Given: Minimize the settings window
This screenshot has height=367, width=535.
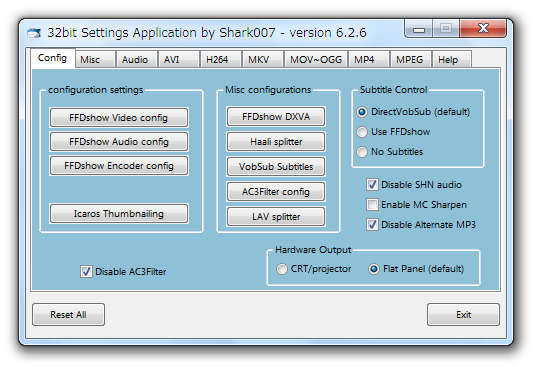Looking at the screenshot, I should click(419, 29).
